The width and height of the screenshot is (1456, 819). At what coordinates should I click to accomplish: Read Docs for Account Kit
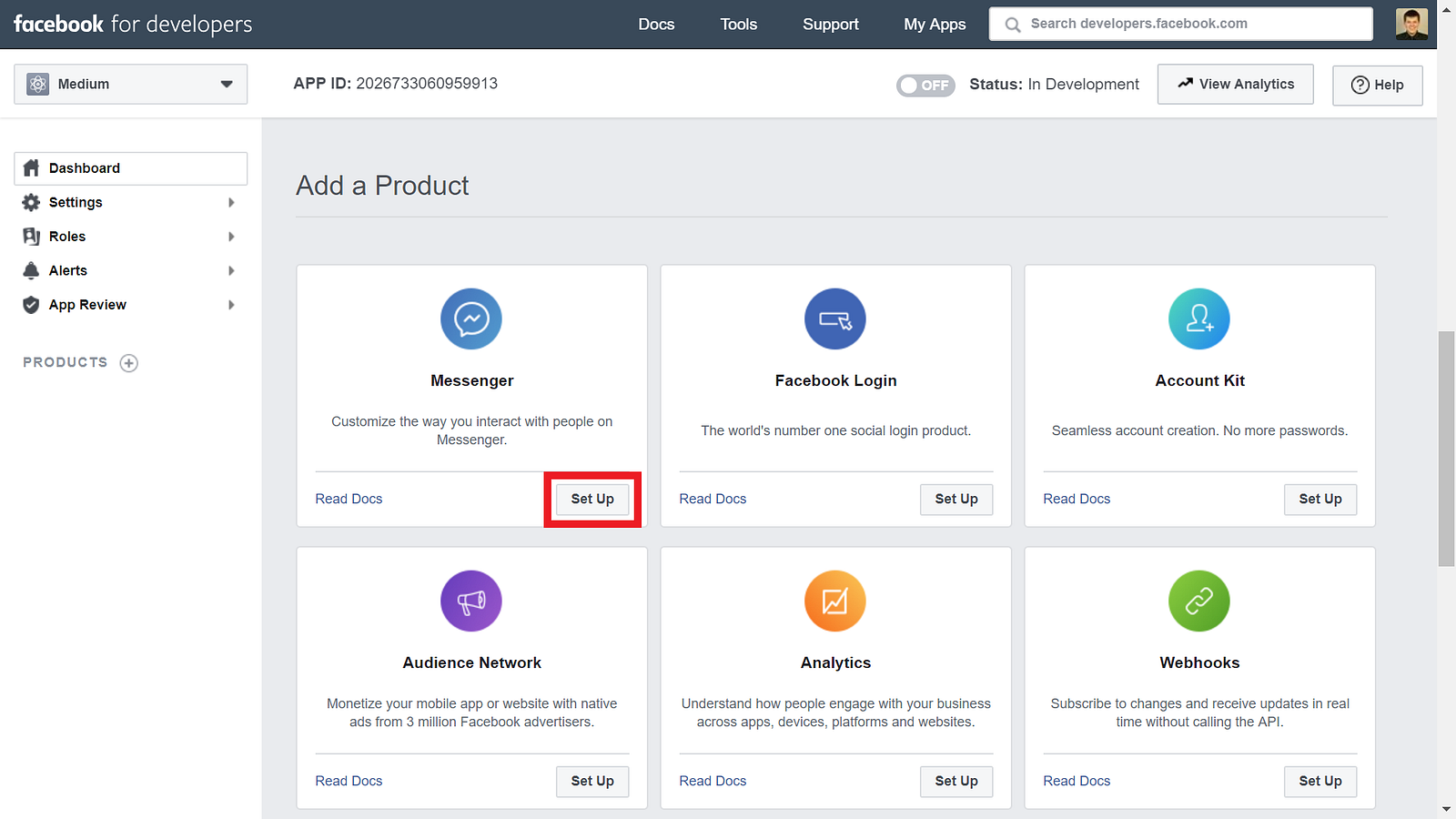pyautogui.click(x=1077, y=499)
